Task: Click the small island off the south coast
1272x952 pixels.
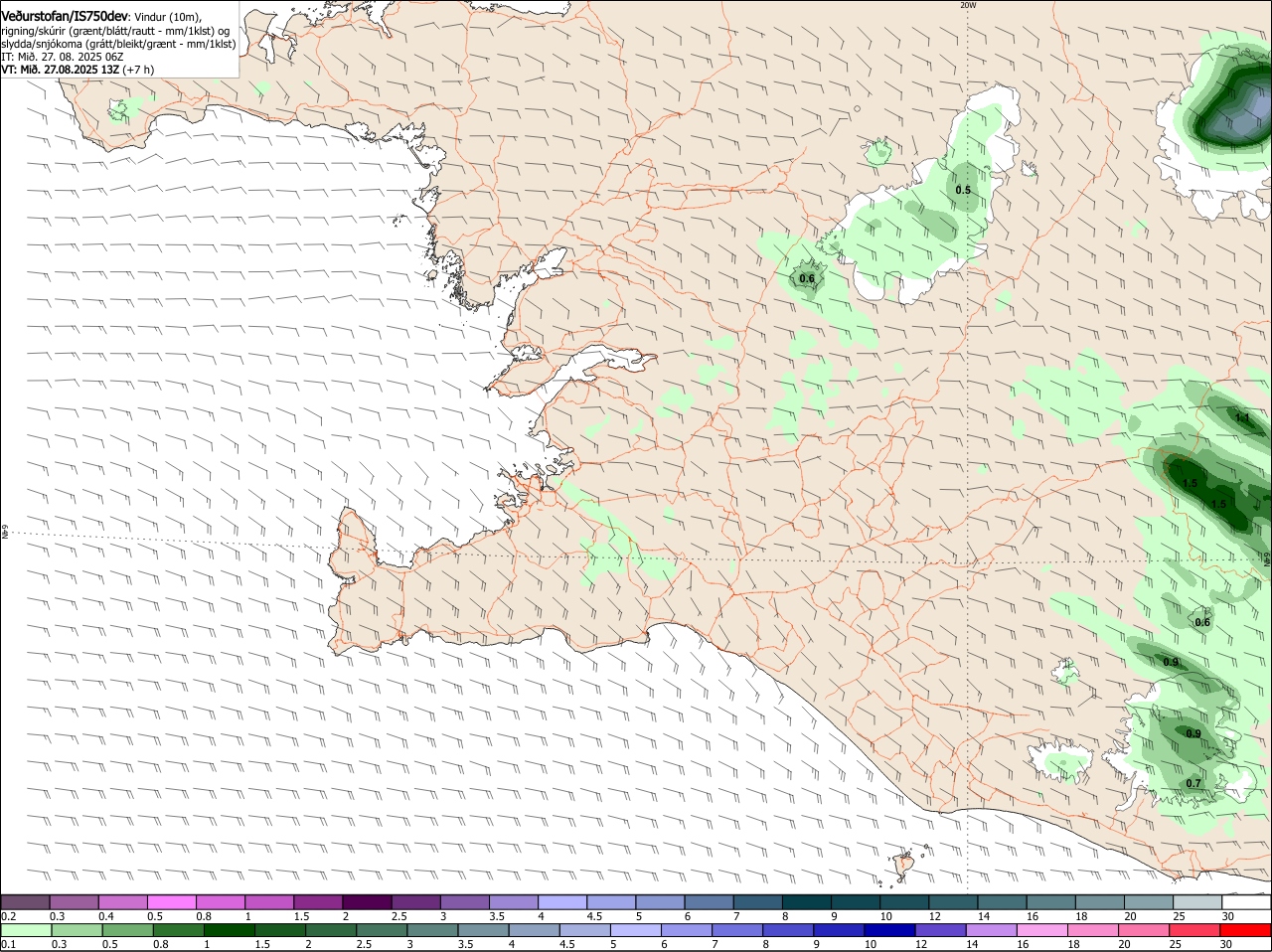Action: pos(904,867)
